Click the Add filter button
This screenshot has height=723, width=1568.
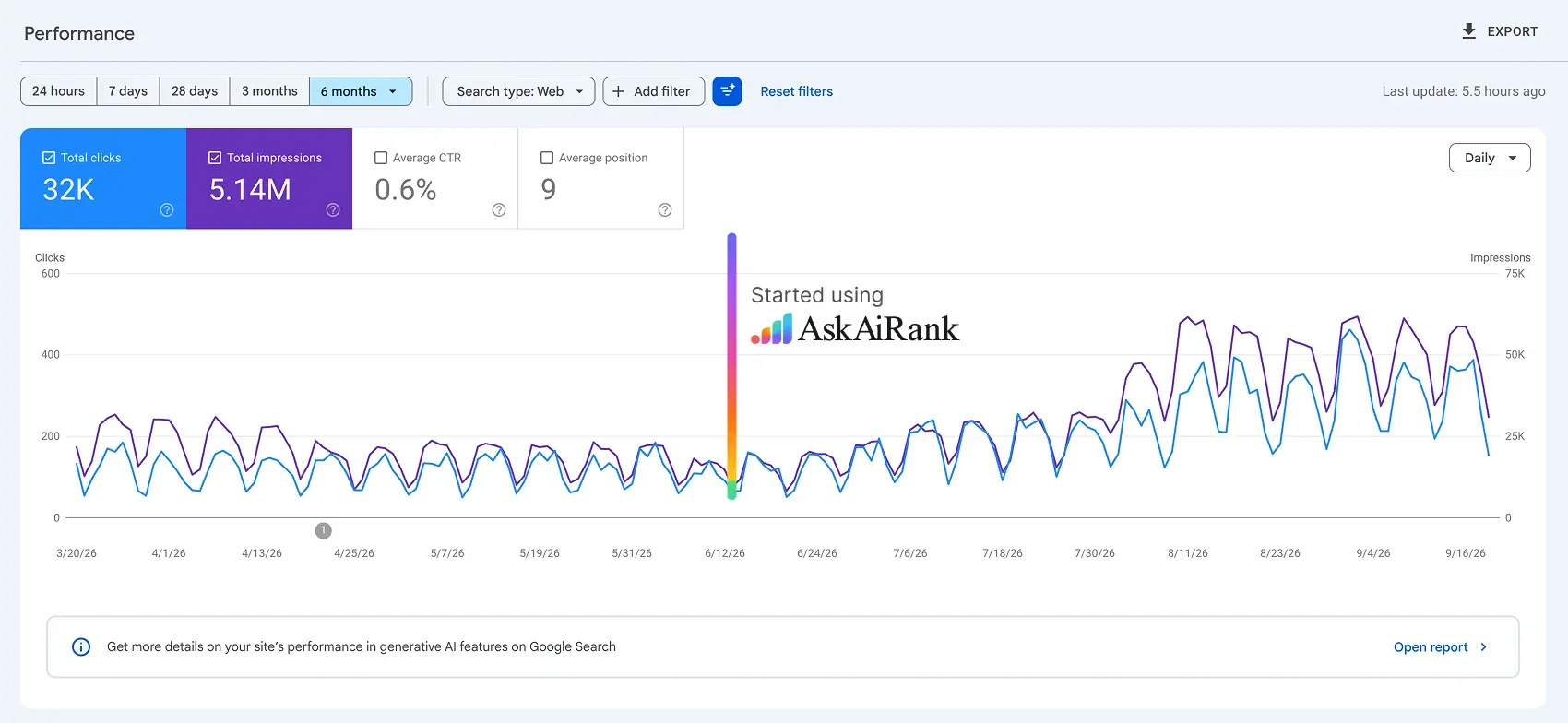[x=654, y=91]
